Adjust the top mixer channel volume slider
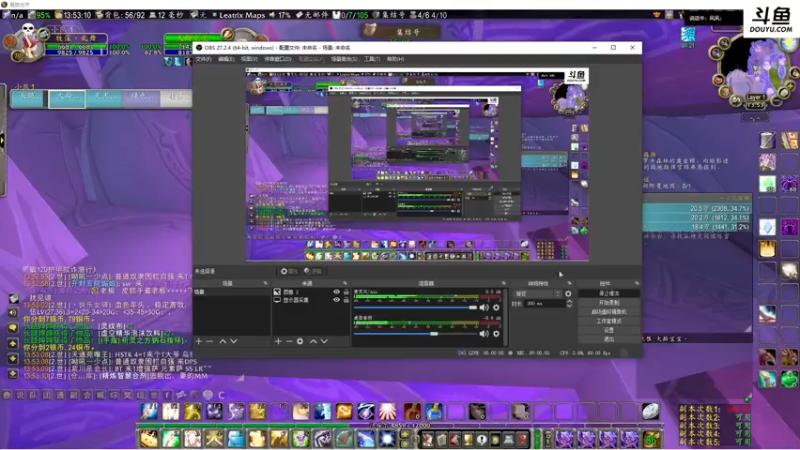This screenshot has width=800, height=450. point(415,307)
